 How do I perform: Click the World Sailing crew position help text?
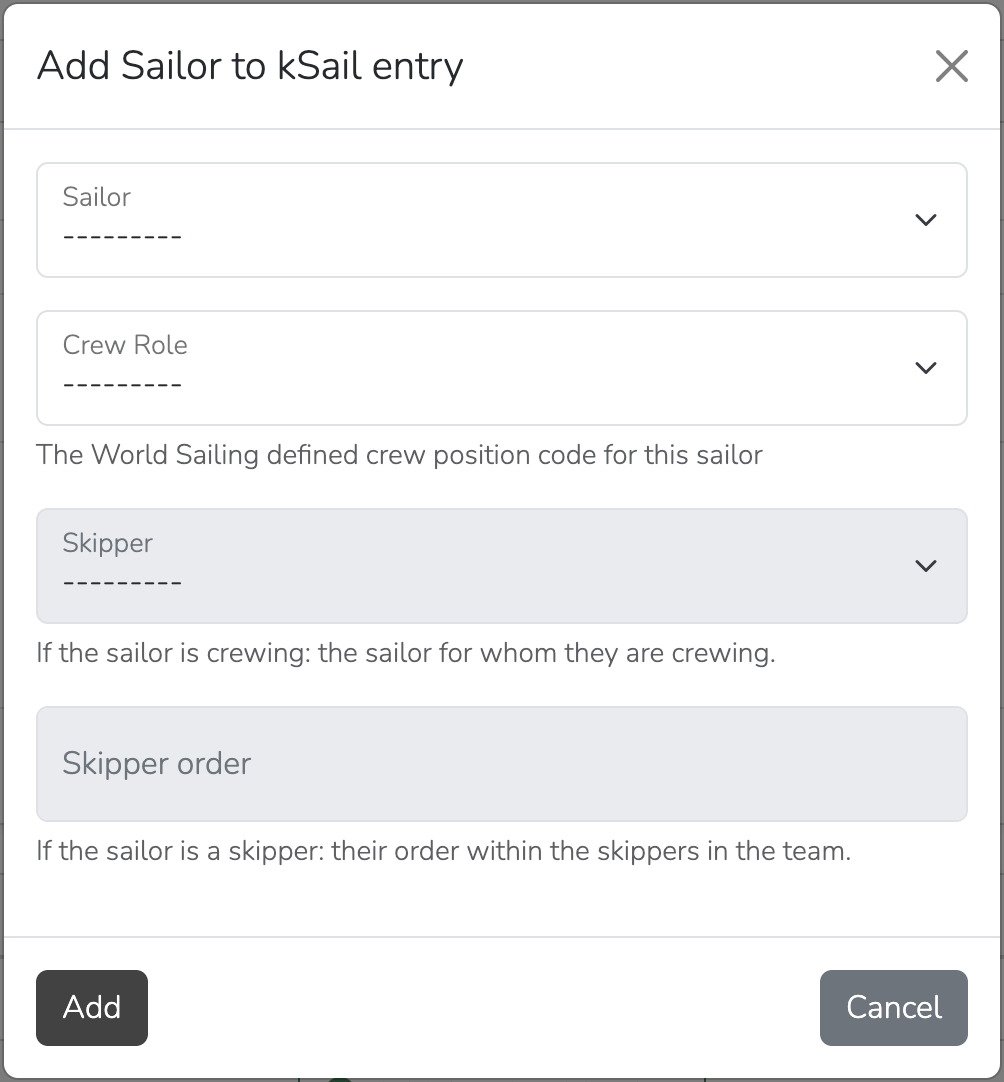399,455
